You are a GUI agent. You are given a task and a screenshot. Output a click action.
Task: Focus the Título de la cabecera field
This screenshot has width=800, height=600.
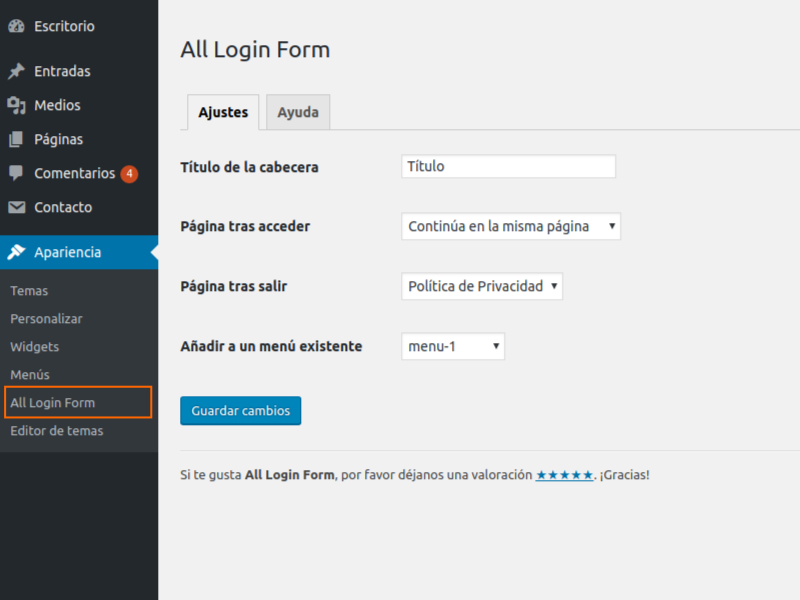(x=509, y=166)
